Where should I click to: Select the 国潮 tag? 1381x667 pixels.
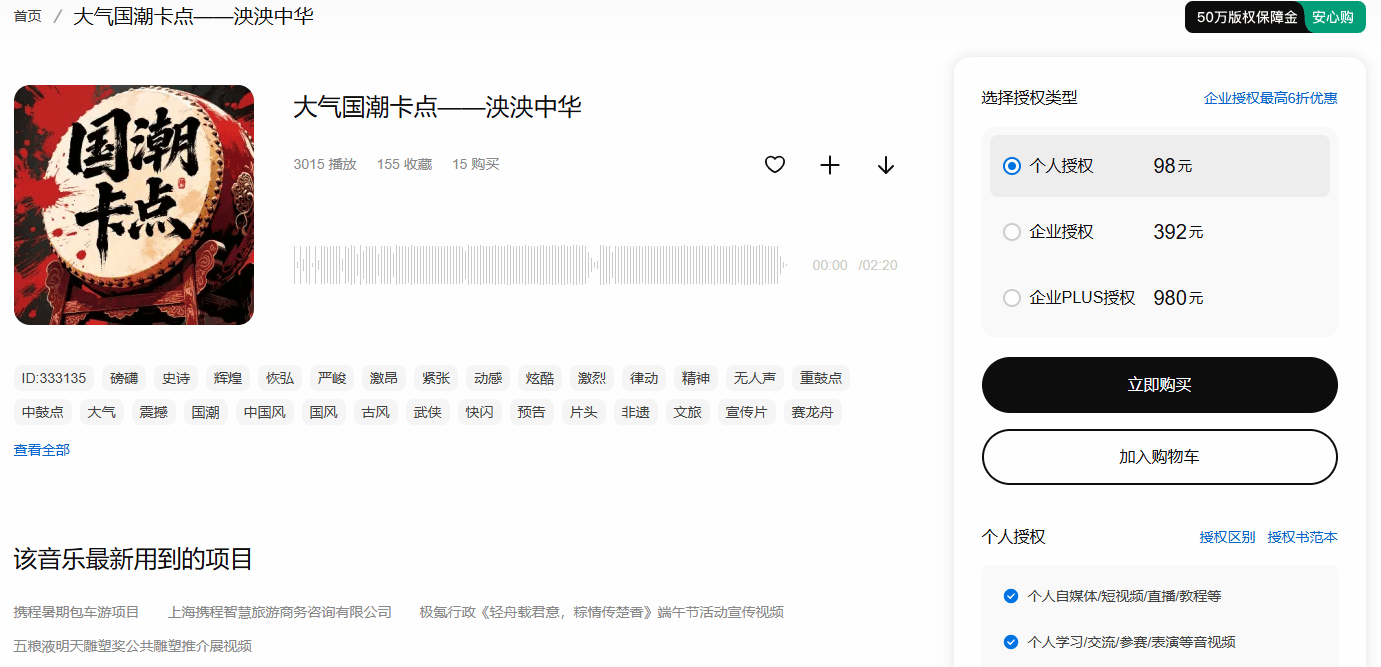tap(206, 412)
